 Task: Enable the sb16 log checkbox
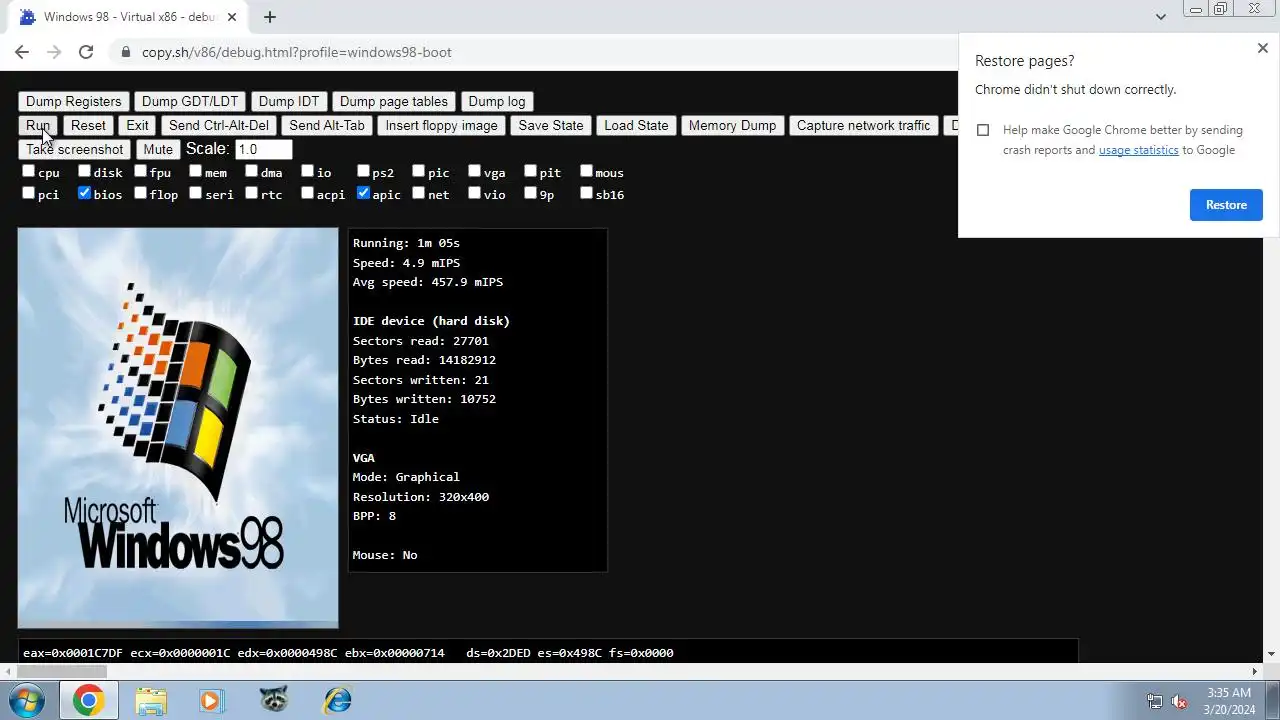(587, 193)
